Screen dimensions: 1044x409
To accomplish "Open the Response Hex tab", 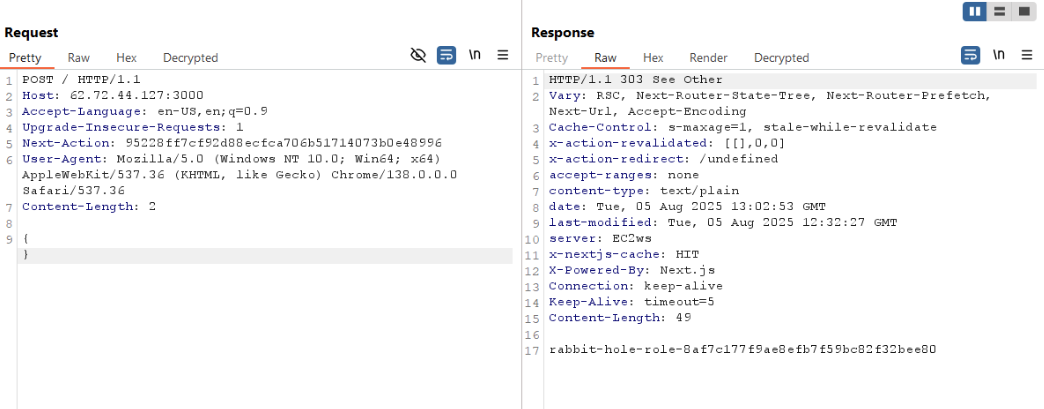I will point(653,58).
